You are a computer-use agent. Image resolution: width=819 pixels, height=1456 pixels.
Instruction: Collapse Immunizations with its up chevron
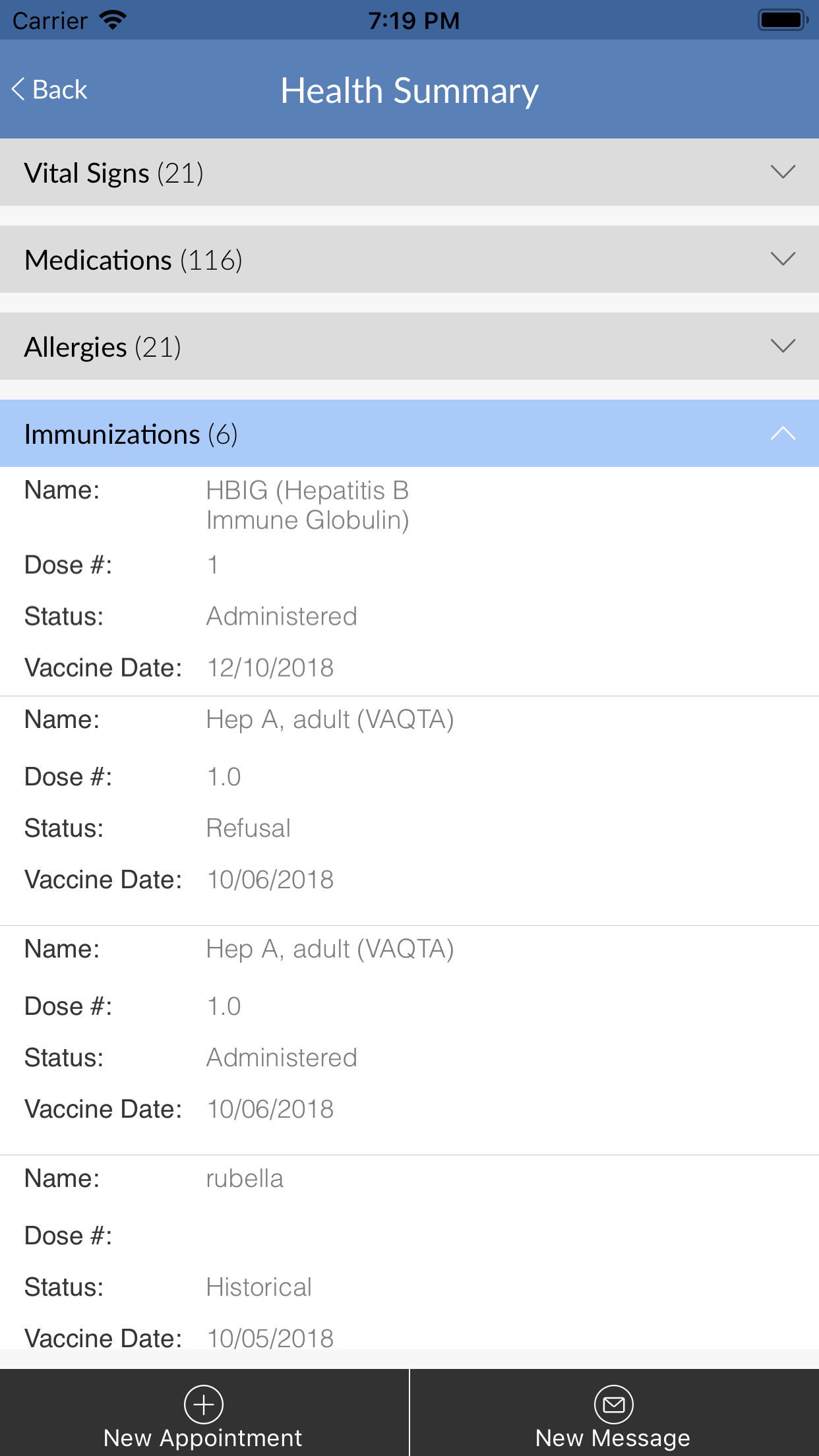coord(783,433)
